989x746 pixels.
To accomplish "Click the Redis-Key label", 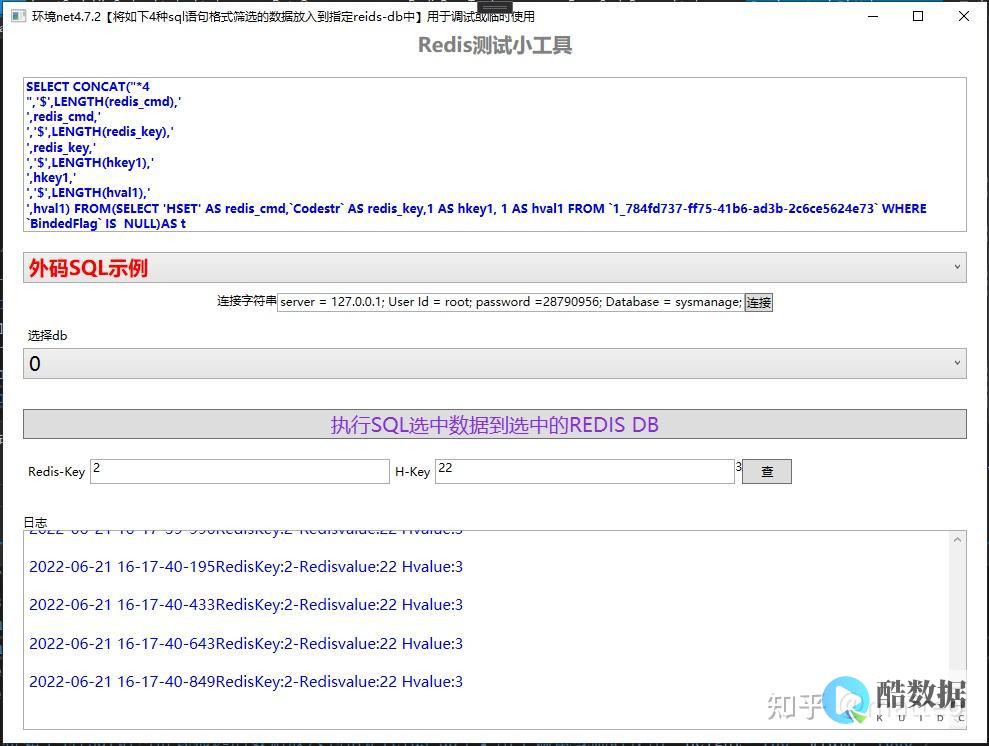I will point(56,472).
